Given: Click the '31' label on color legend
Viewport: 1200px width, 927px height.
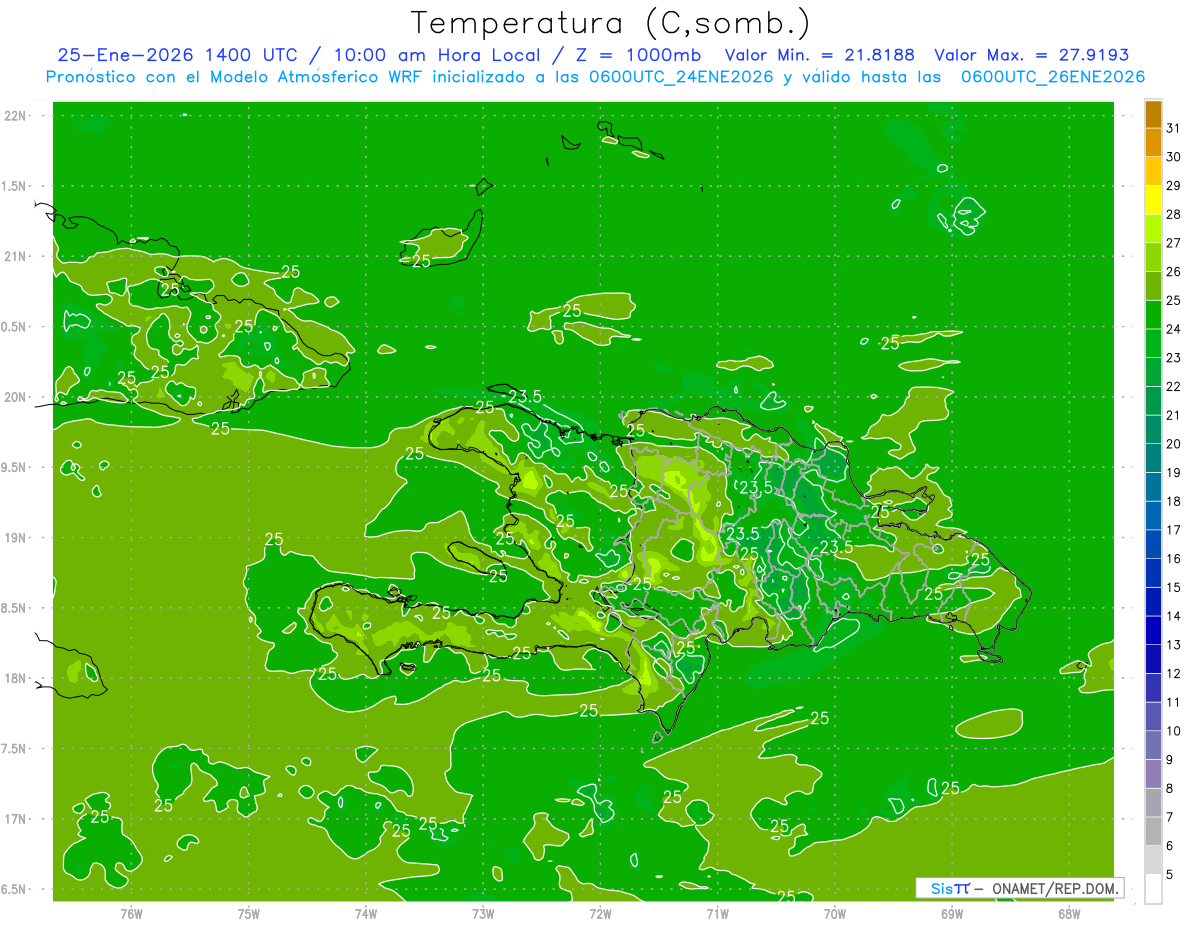Looking at the screenshot, I should [1174, 128].
